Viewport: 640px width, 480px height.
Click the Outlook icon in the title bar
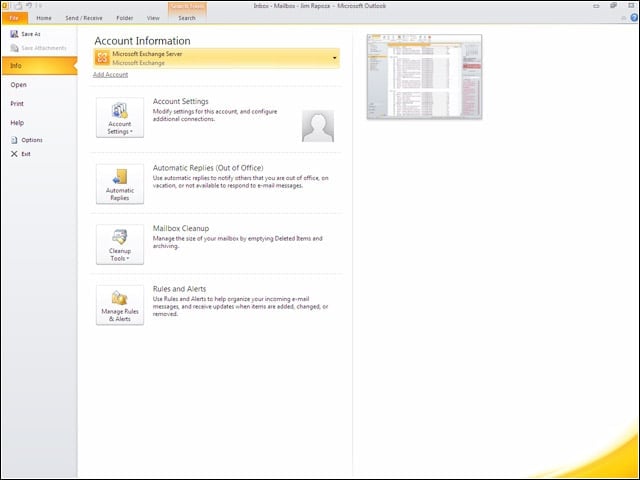tap(4, 6)
